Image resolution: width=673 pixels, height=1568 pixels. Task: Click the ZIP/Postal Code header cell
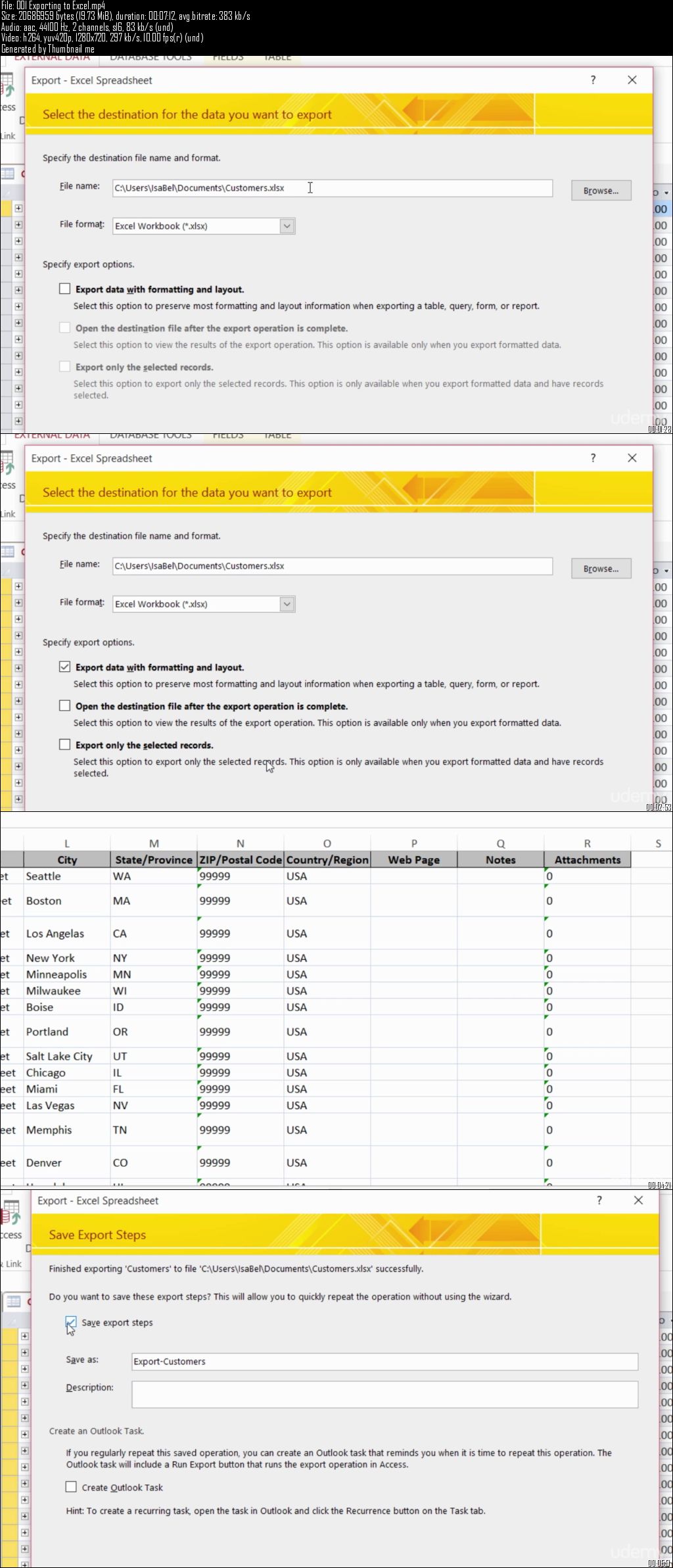(241, 860)
